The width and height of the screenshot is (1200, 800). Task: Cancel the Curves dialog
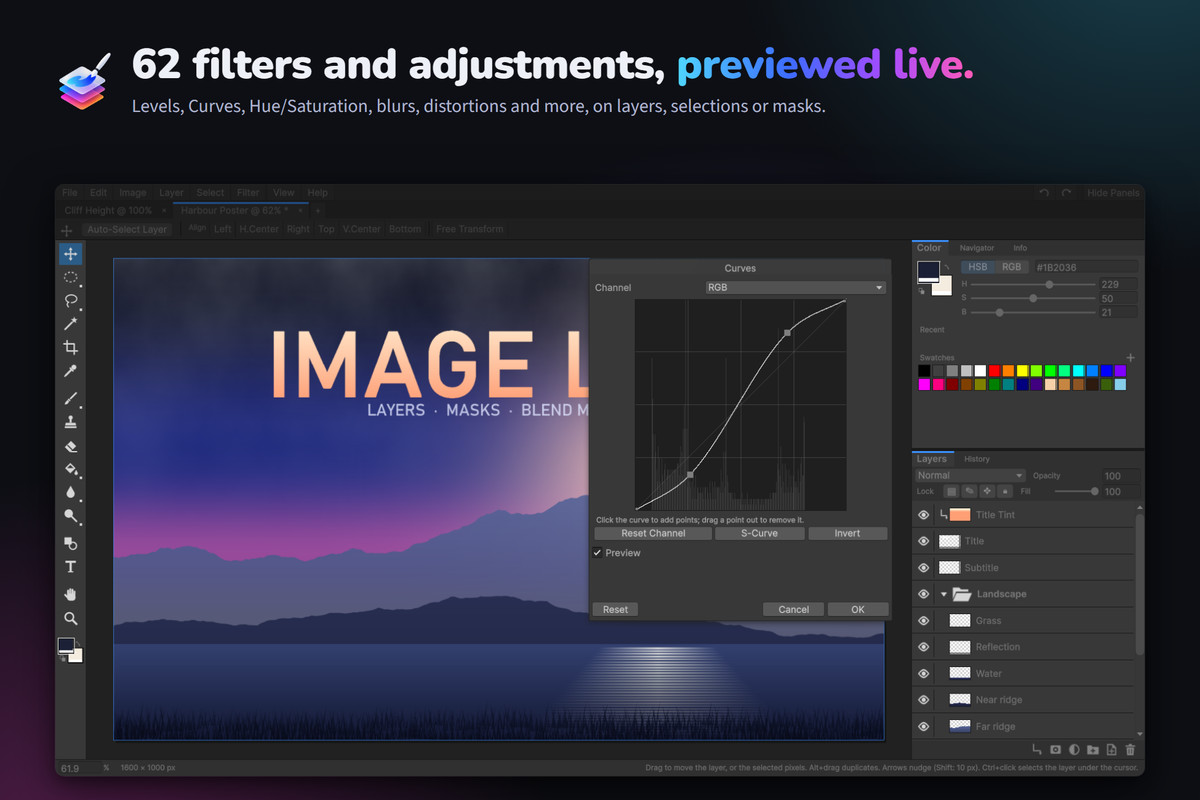(793, 609)
